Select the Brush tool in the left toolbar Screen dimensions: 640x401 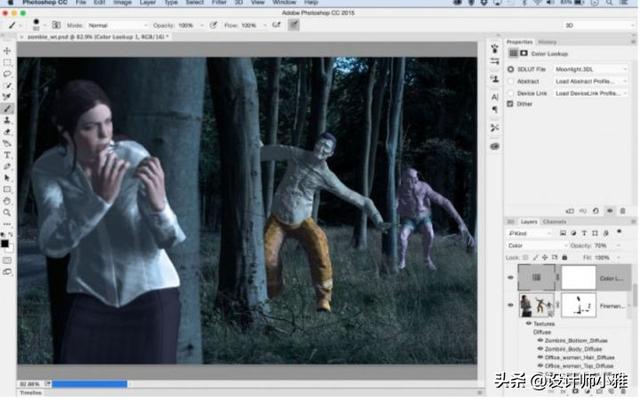8,109
